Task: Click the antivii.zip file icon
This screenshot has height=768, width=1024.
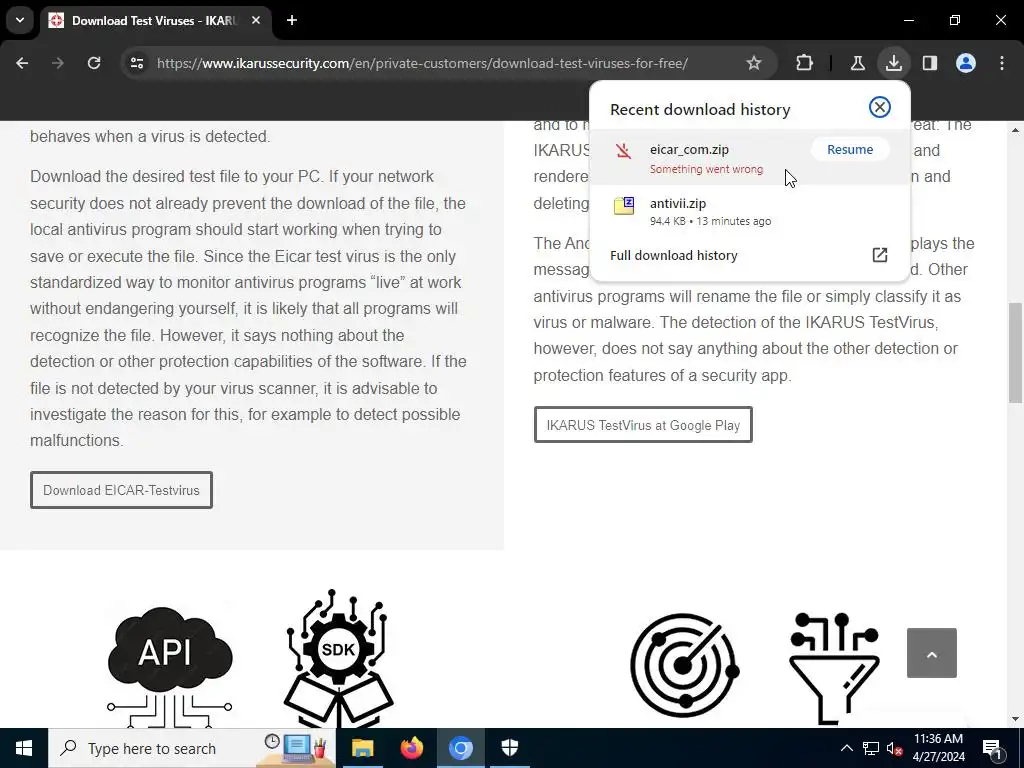Action: (624, 206)
